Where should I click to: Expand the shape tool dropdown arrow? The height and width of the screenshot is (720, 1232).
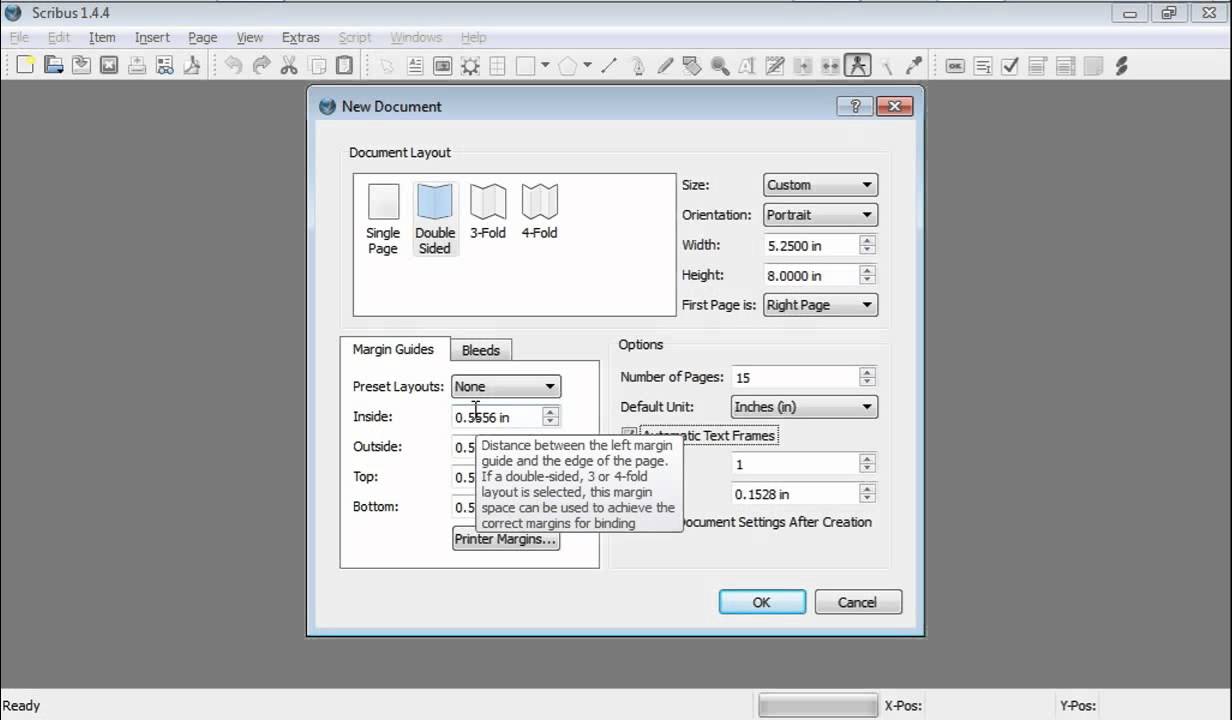(x=545, y=65)
